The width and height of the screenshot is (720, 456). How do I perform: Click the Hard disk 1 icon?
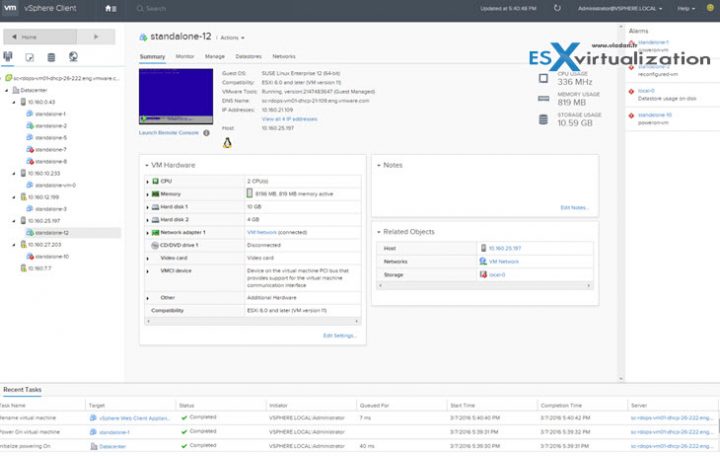click(x=155, y=207)
